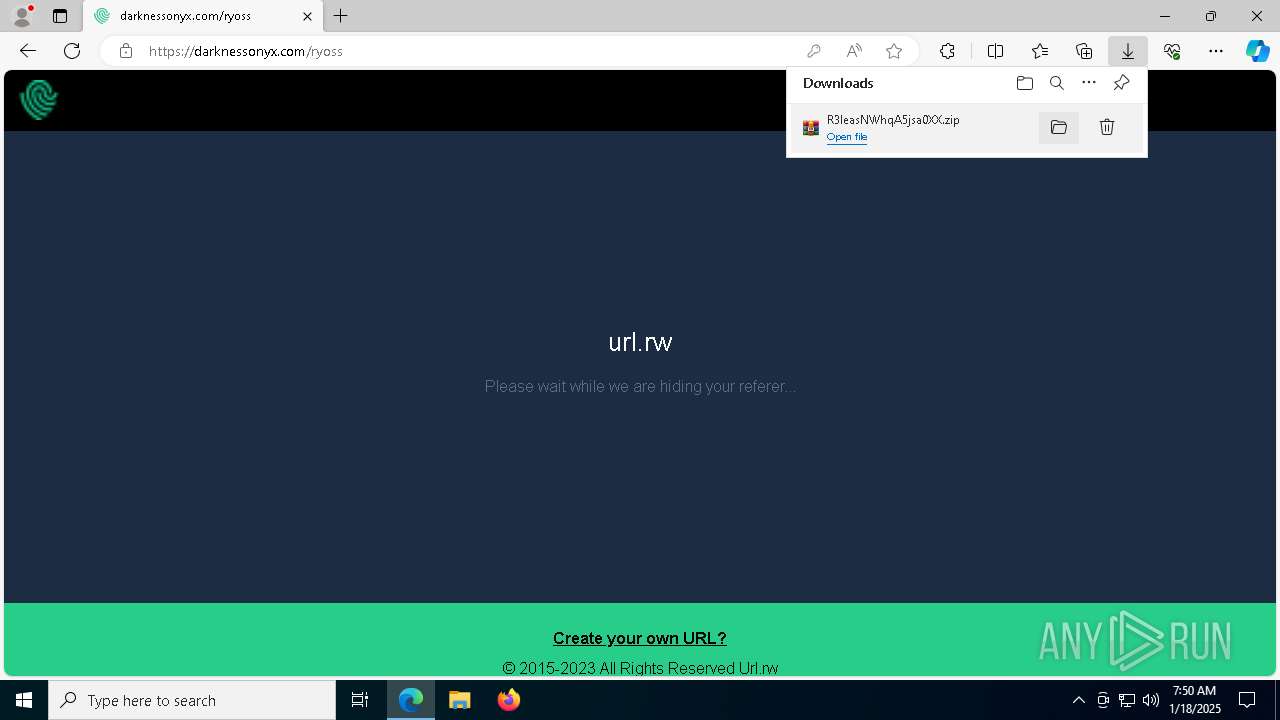The image size is (1280, 720).
Task: Expand hidden system tray icons
Action: [1079, 700]
